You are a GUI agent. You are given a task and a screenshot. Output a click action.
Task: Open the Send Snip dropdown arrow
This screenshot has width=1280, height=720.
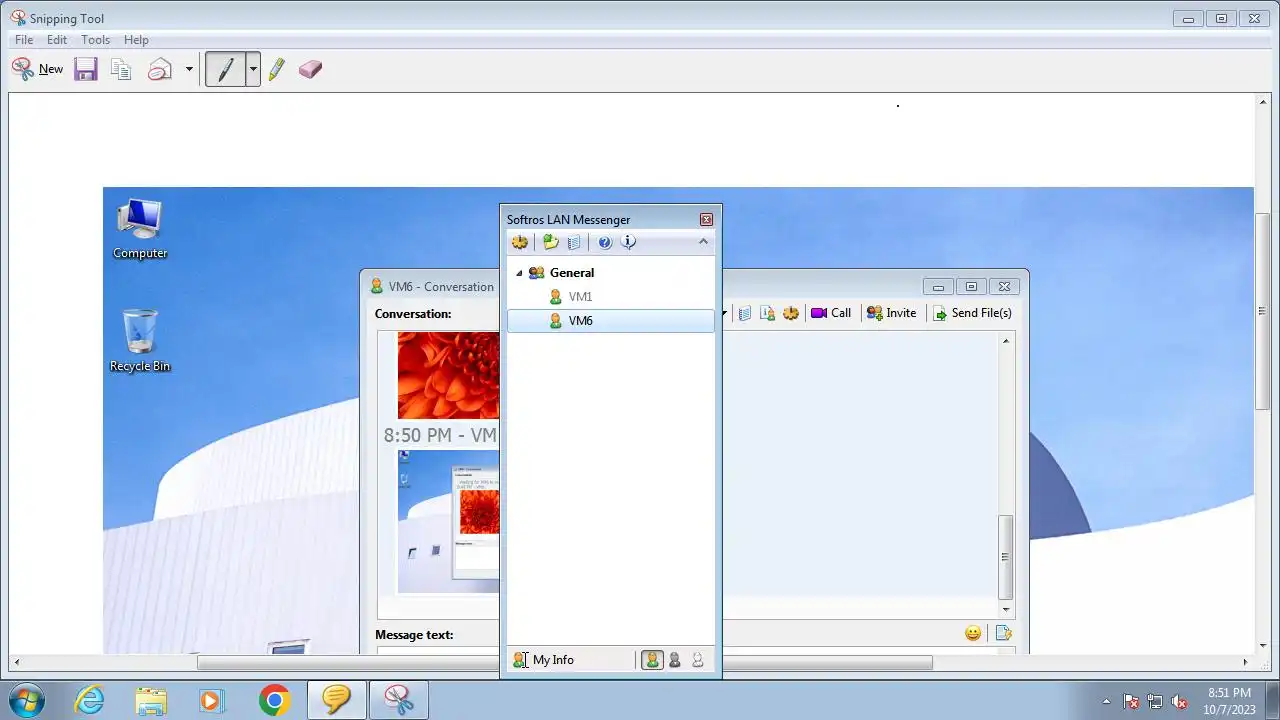pos(189,69)
